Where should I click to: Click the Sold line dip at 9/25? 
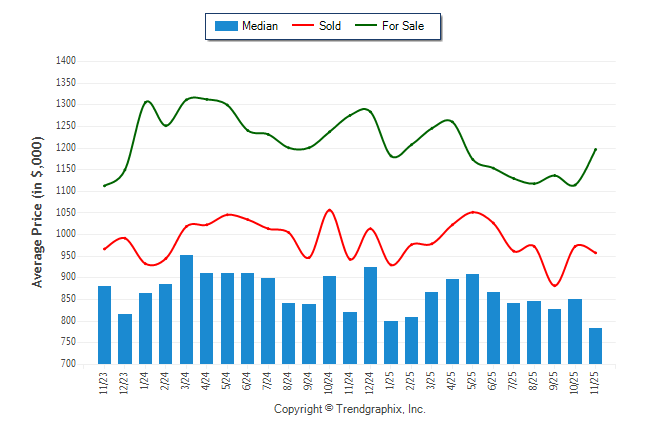(x=555, y=286)
